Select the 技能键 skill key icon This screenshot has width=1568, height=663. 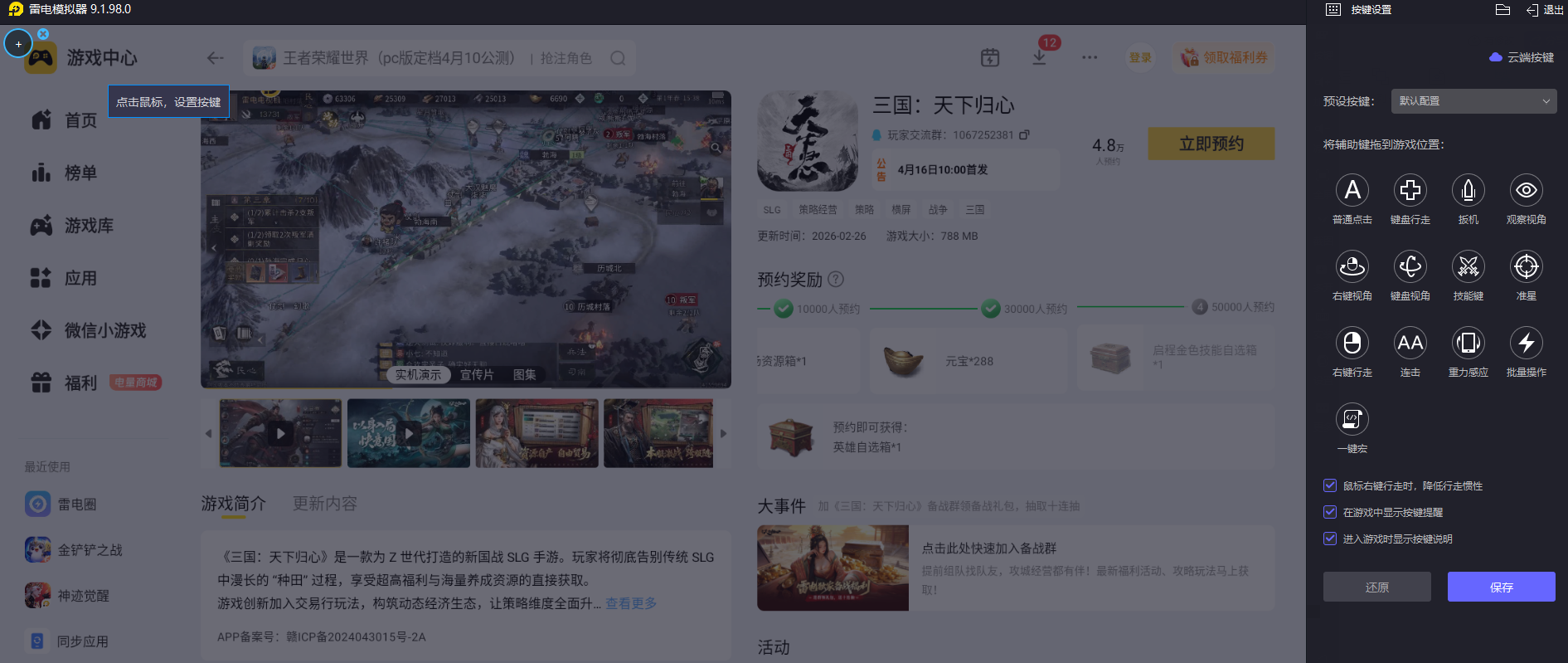click(1468, 266)
